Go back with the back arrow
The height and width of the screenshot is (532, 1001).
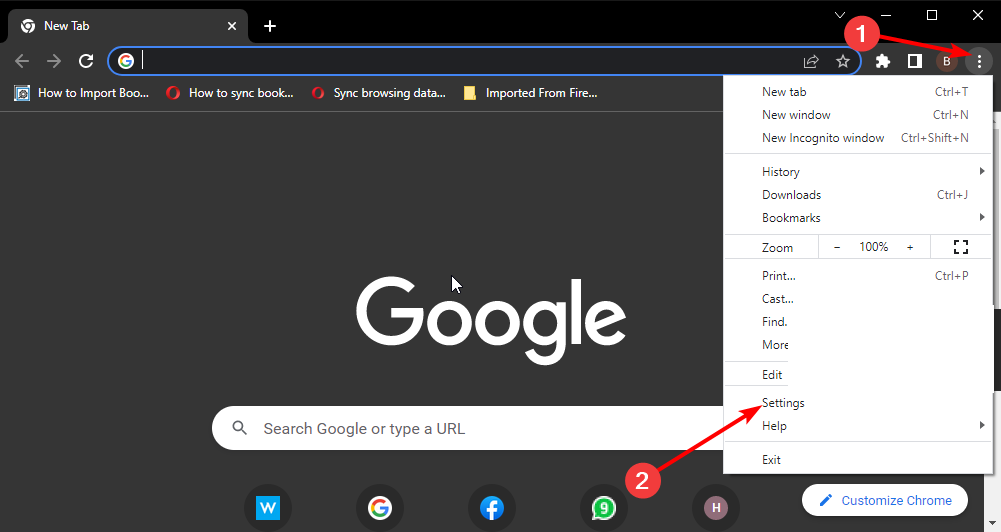coord(22,61)
